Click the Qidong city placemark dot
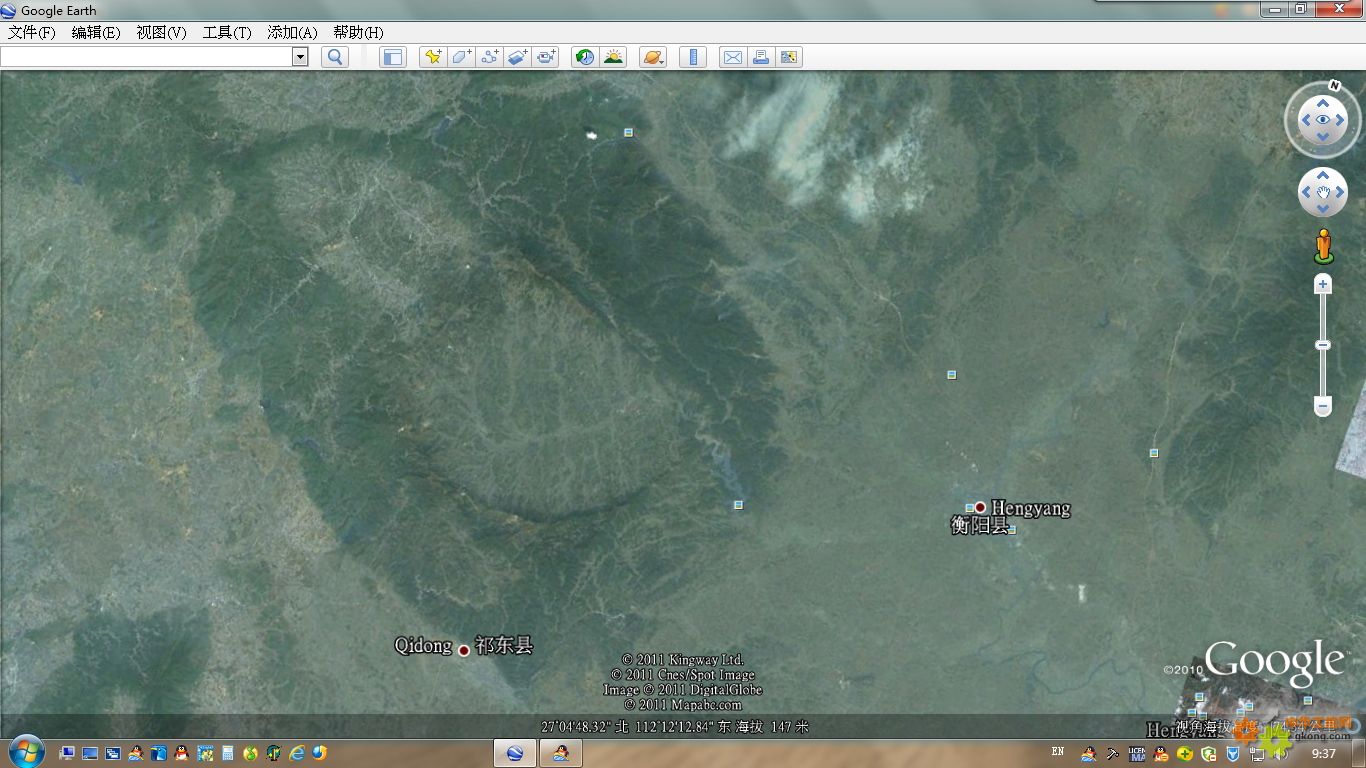This screenshot has height=768, width=1366. pos(464,650)
